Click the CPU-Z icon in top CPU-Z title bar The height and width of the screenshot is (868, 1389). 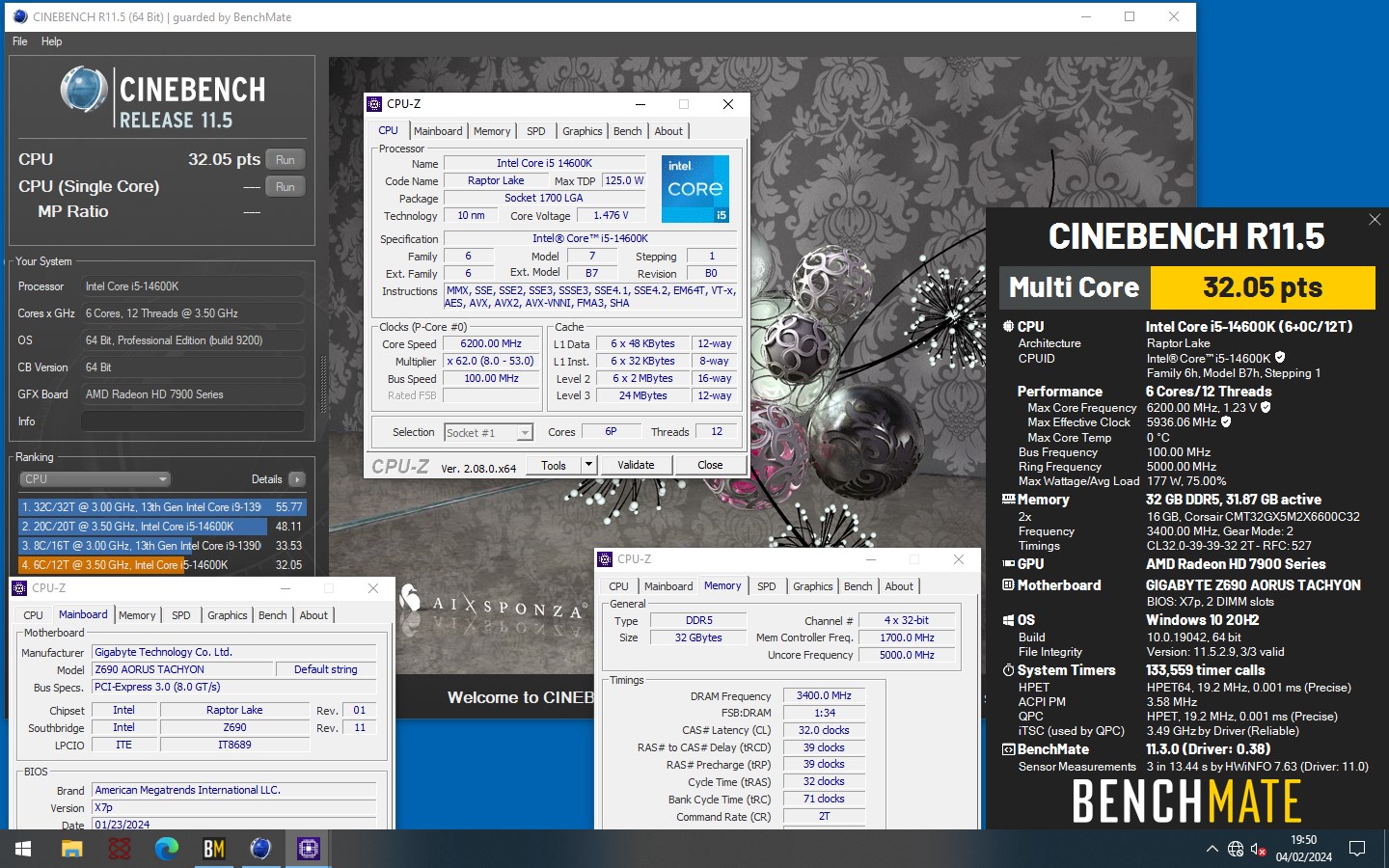coord(374,104)
